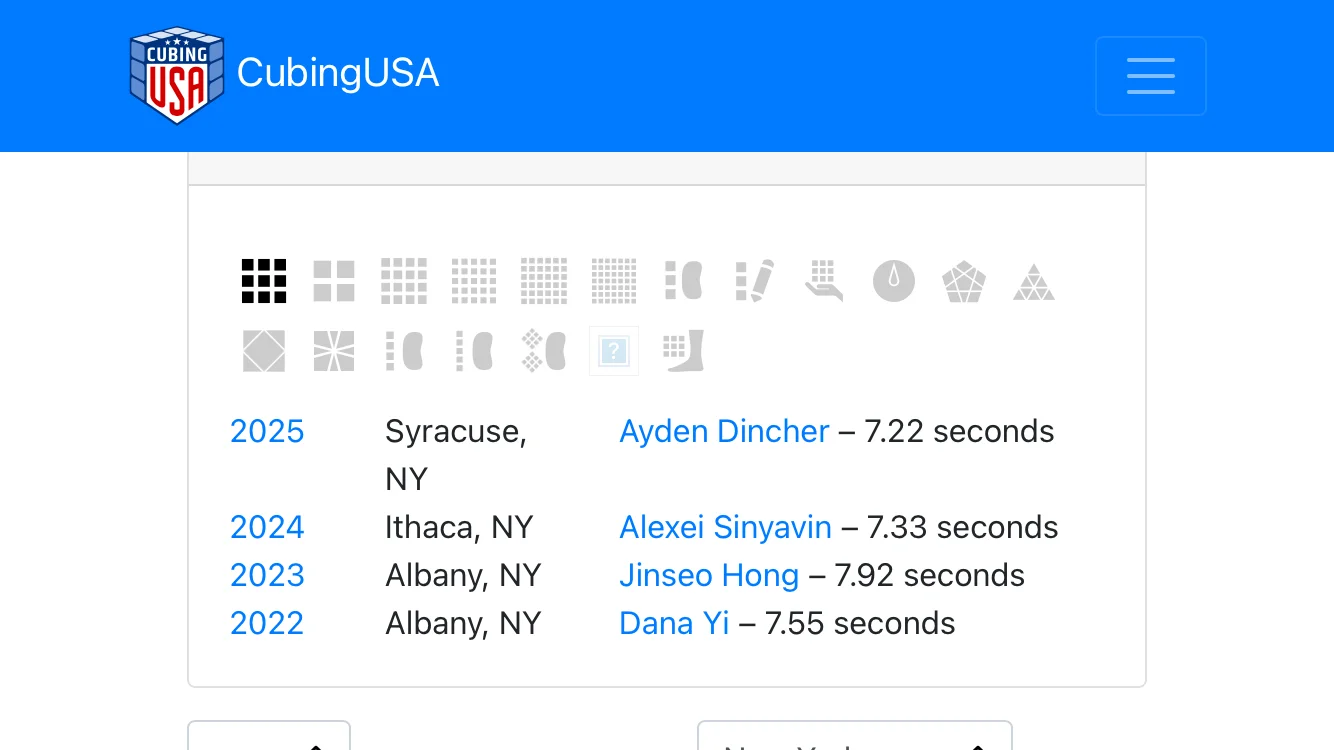Viewport: 1334px width, 750px height.
Task: Click the CubingUSA shield logo
Action: 177,75
